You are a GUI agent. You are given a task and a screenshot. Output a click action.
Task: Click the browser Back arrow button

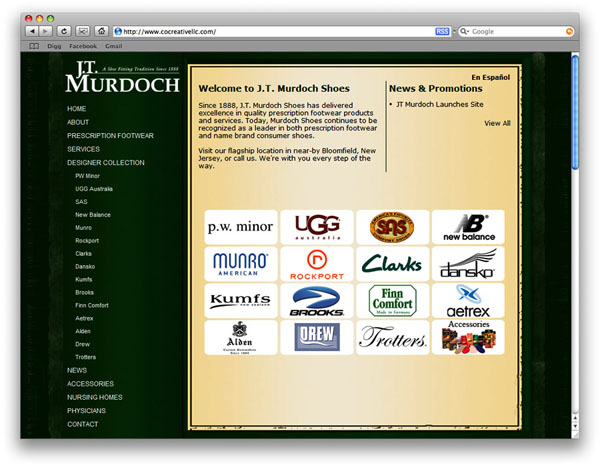pyautogui.click(x=32, y=31)
